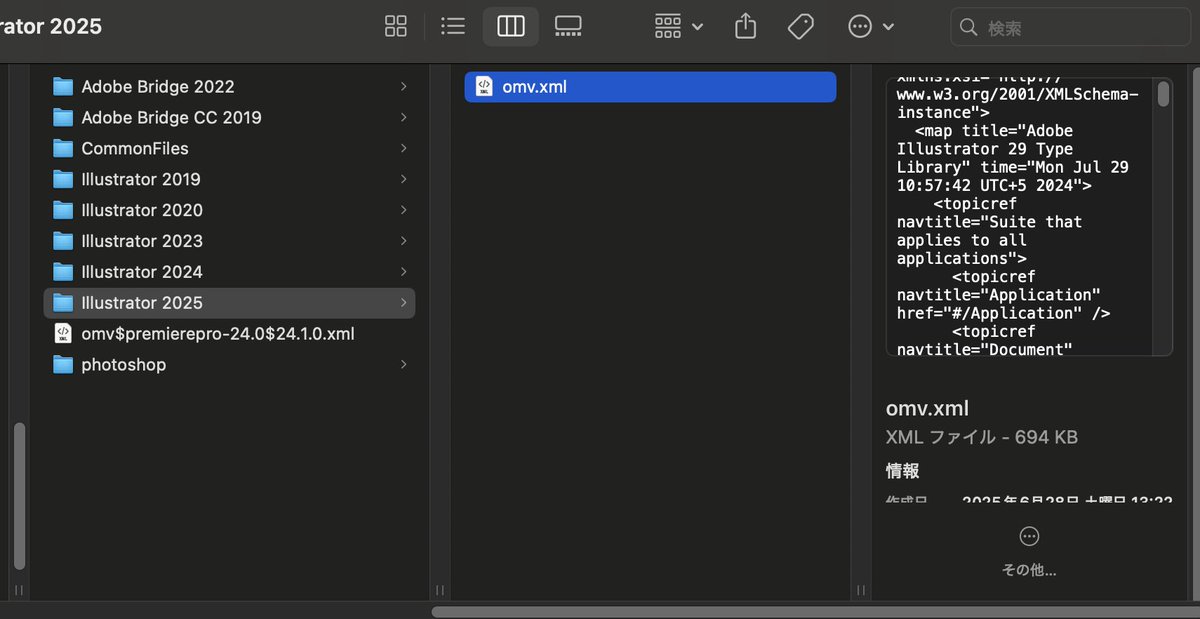The height and width of the screenshot is (619, 1200).
Task: Select the Illustrator 2024 folder
Action: [229, 272]
